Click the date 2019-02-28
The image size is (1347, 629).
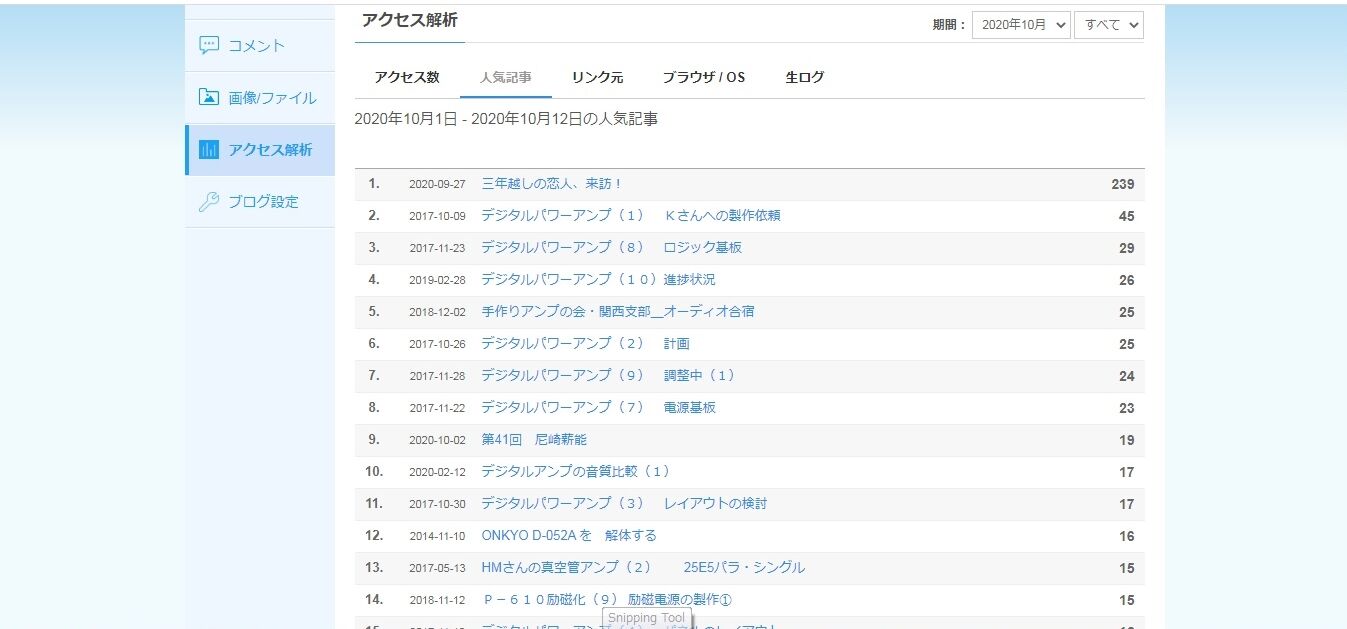tap(437, 281)
